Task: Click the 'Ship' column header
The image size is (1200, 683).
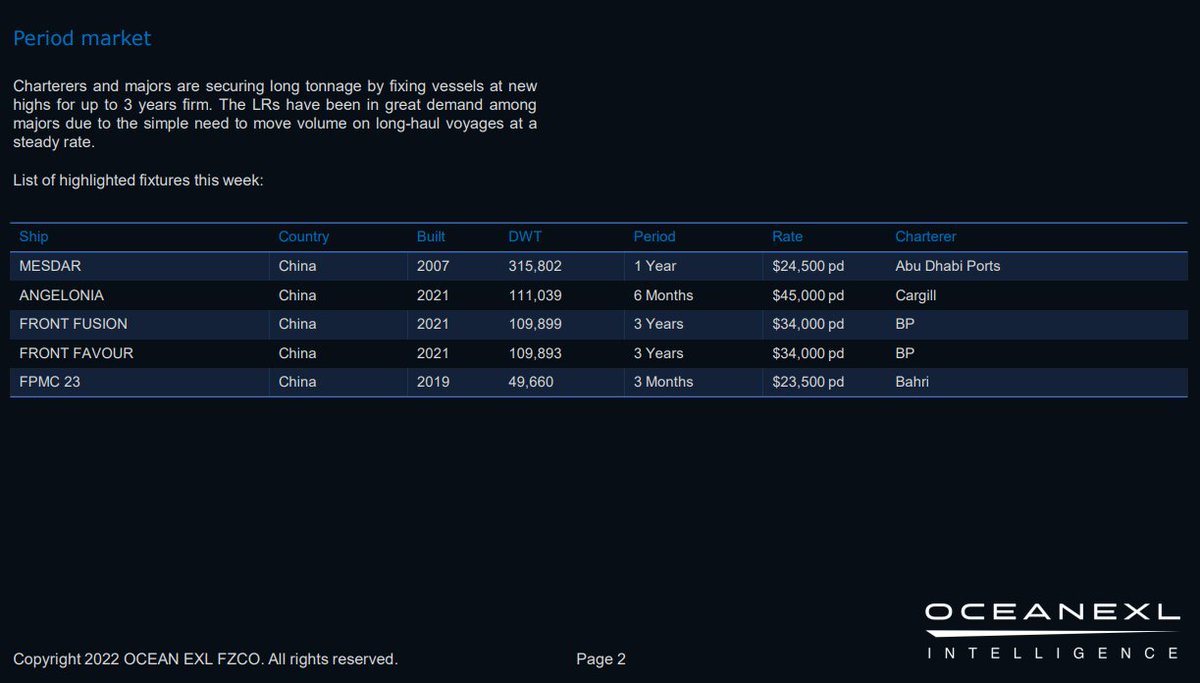Action: click(x=34, y=237)
